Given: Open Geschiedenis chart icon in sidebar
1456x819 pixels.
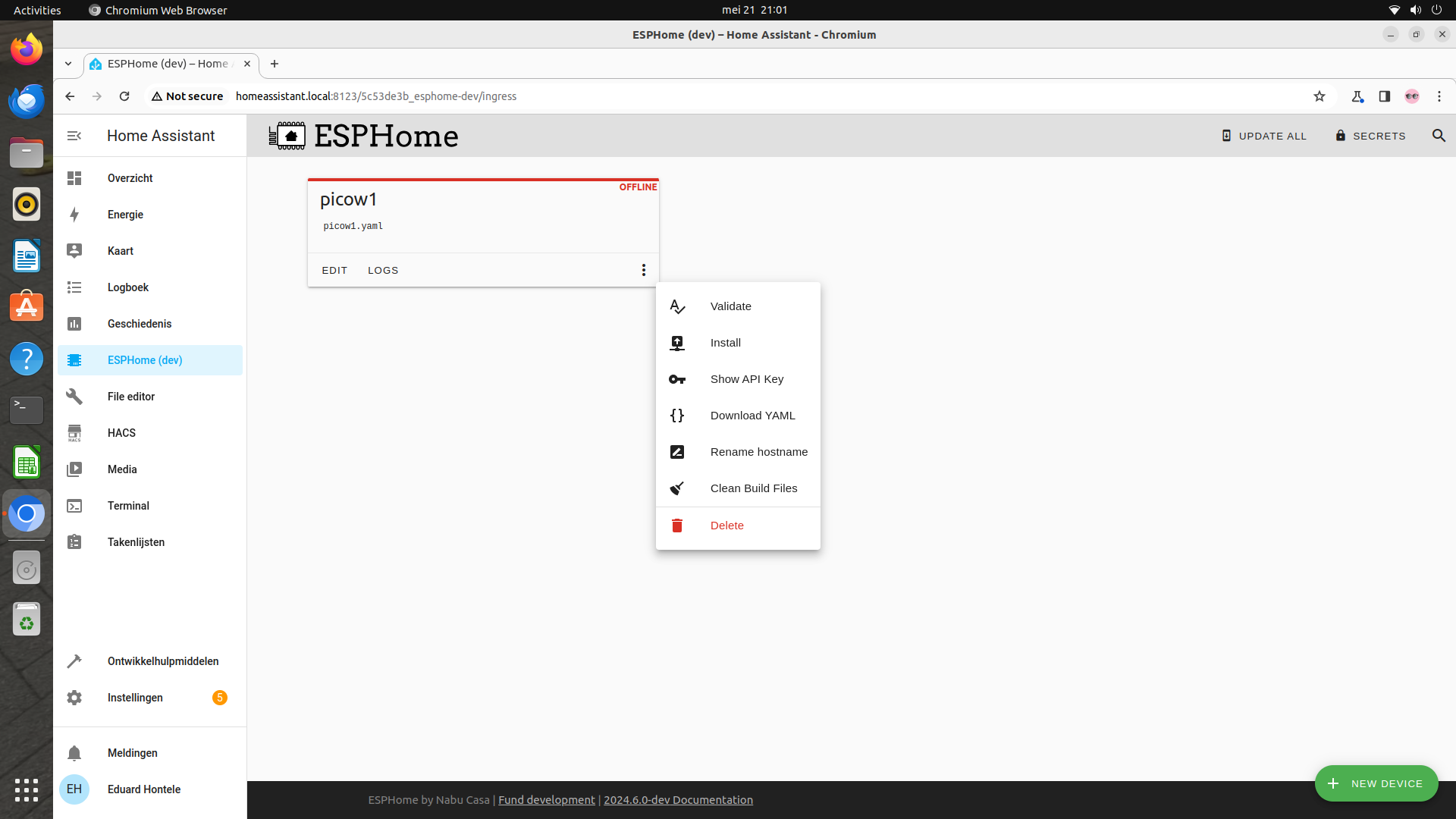Looking at the screenshot, I should [74, 324].
